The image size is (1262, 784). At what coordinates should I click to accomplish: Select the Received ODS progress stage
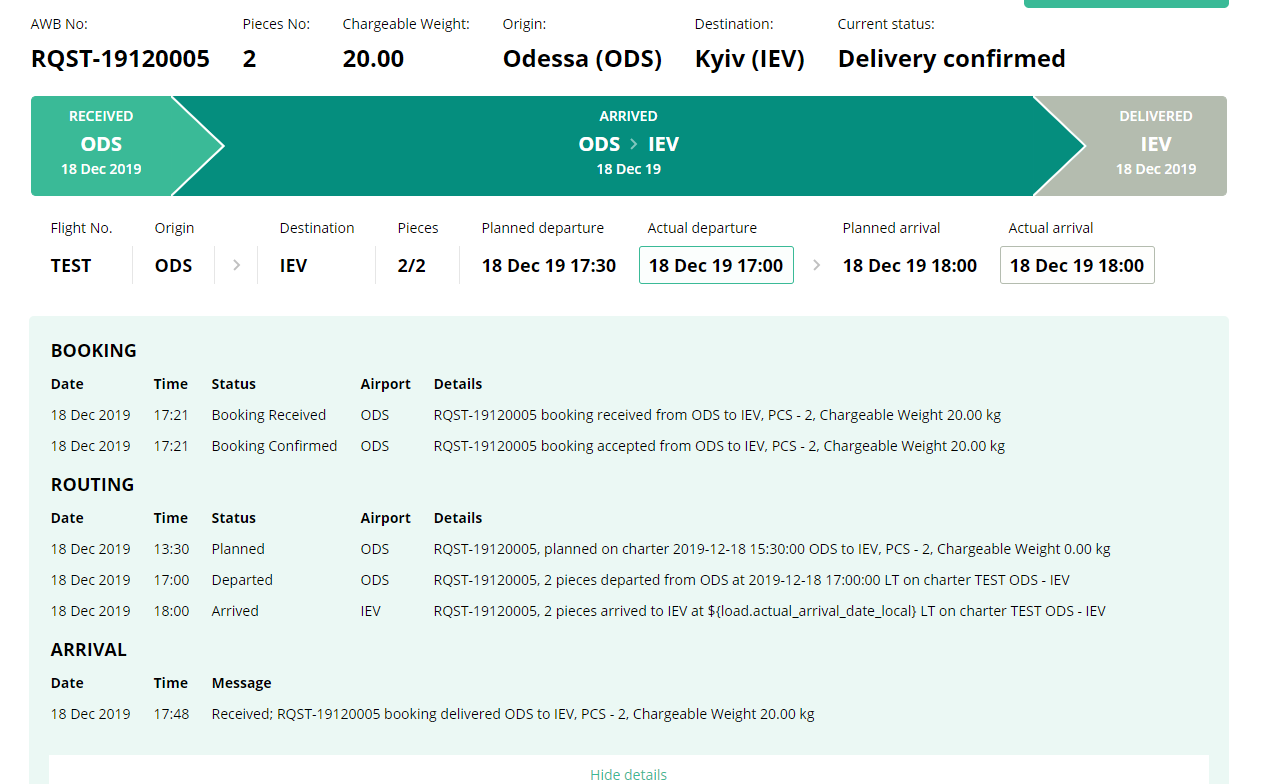click(x=101, y=145)
